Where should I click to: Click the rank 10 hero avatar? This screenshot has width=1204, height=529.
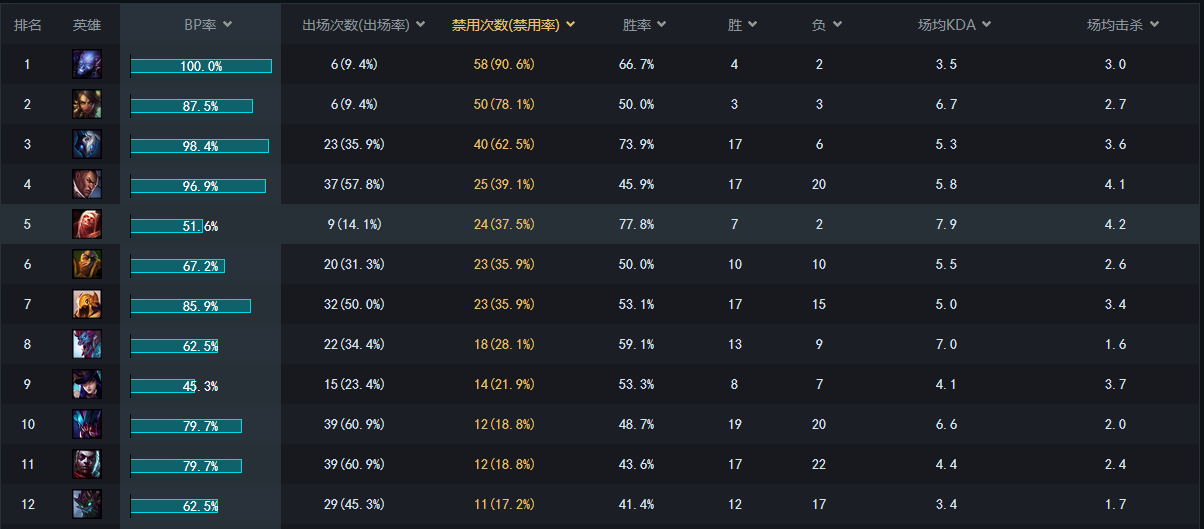87,424
